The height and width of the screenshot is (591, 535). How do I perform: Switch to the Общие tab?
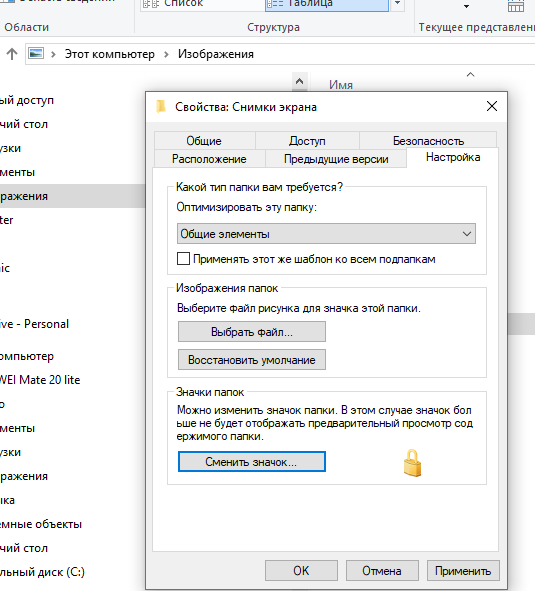[x=204, y=141]
